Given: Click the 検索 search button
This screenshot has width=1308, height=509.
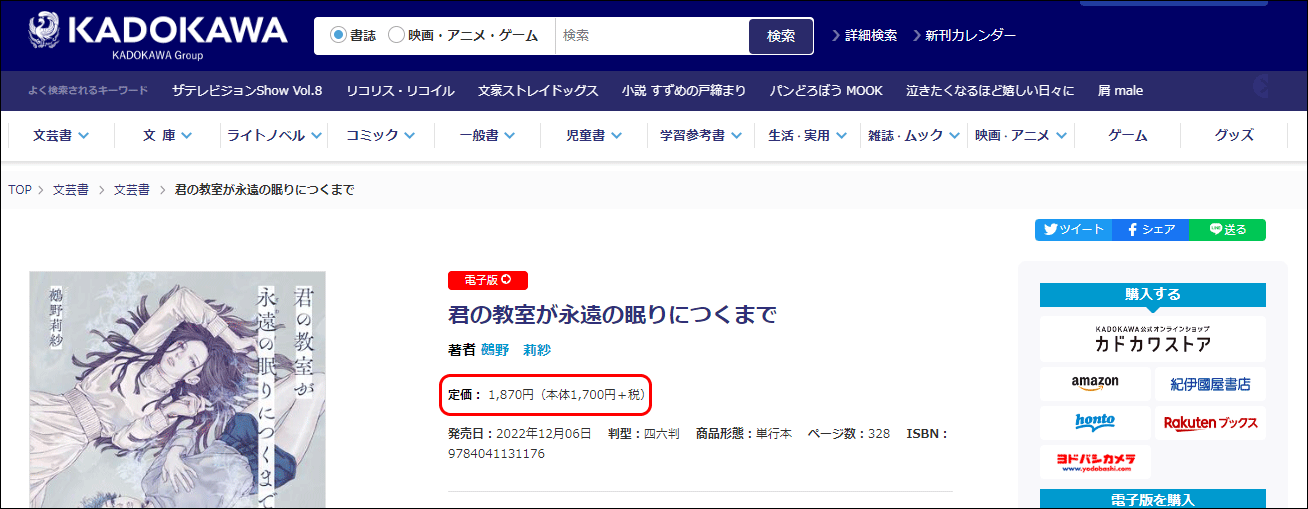Looking at the screenshot, I should [781, 36].
